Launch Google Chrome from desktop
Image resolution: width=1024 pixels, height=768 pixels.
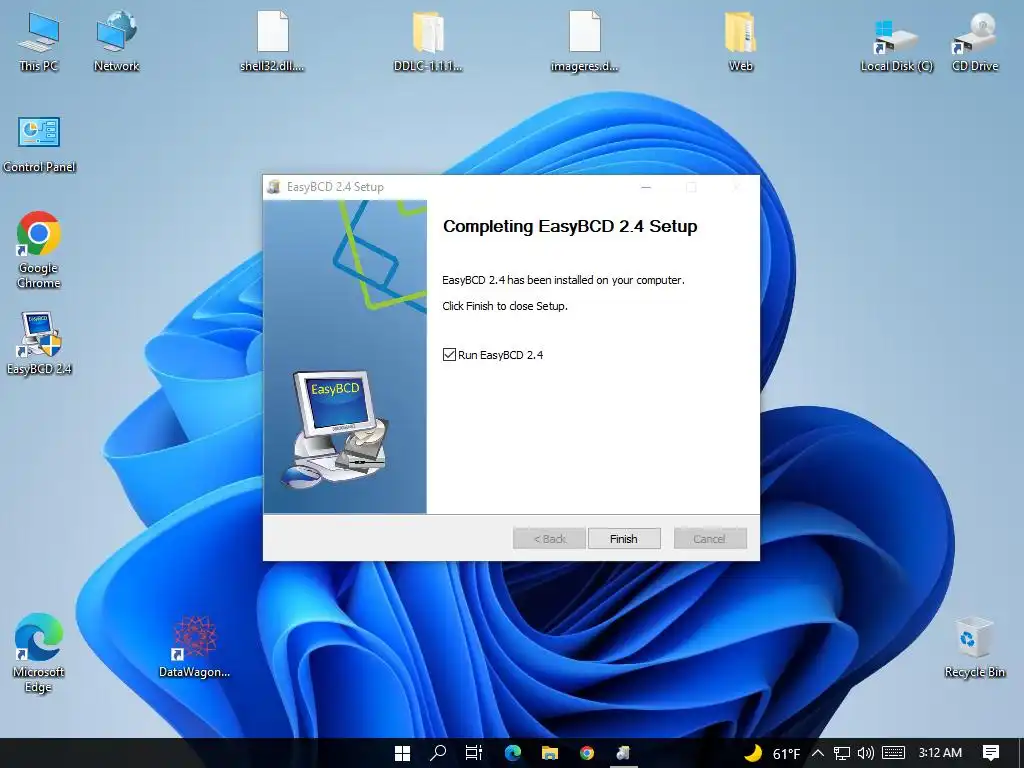tap(39, 250)
